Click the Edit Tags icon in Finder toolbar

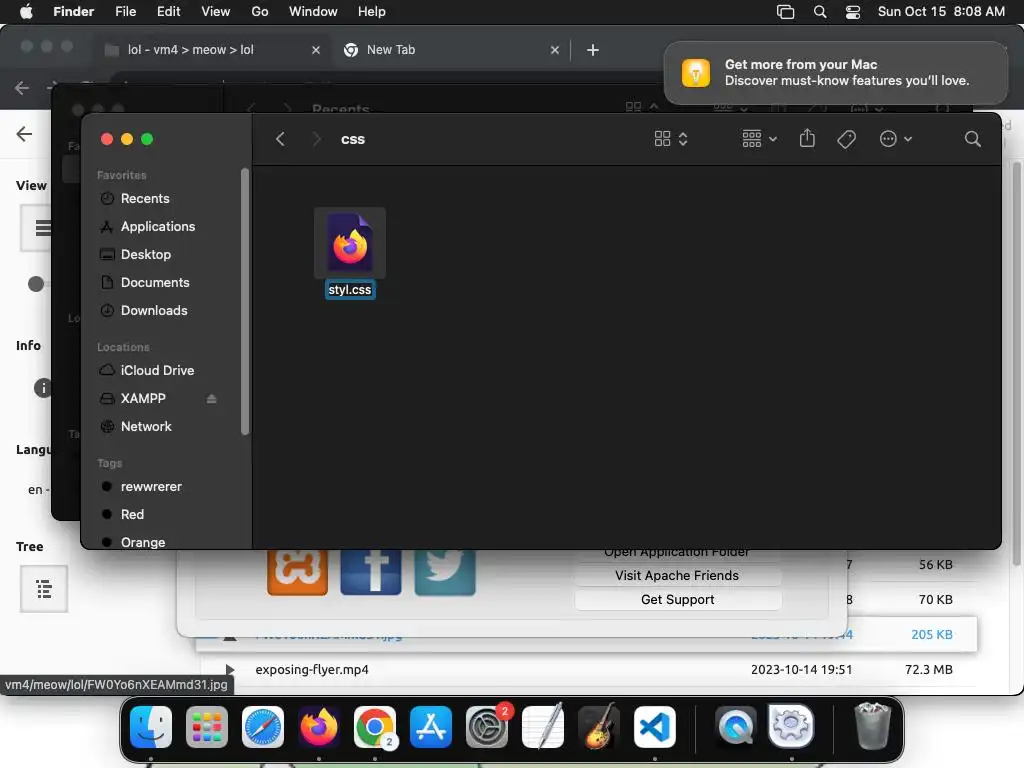[x=846, y=139]
